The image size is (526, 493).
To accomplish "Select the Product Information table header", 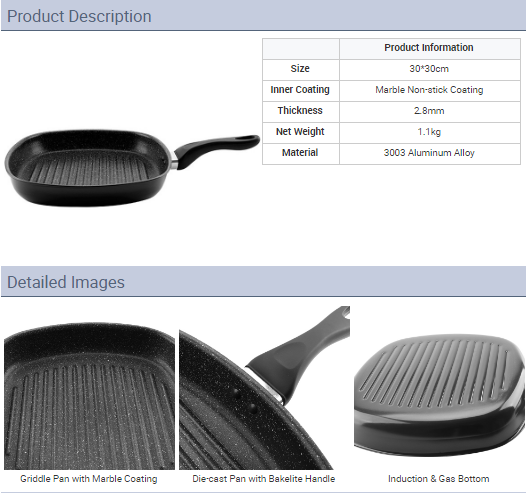I will point(429,48).
